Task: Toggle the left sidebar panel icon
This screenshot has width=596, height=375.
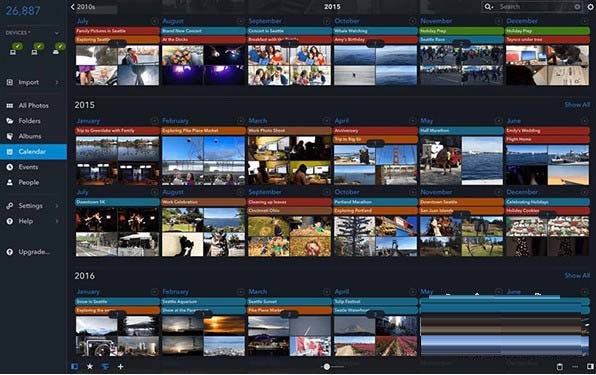Action: (x=74, y=366)
